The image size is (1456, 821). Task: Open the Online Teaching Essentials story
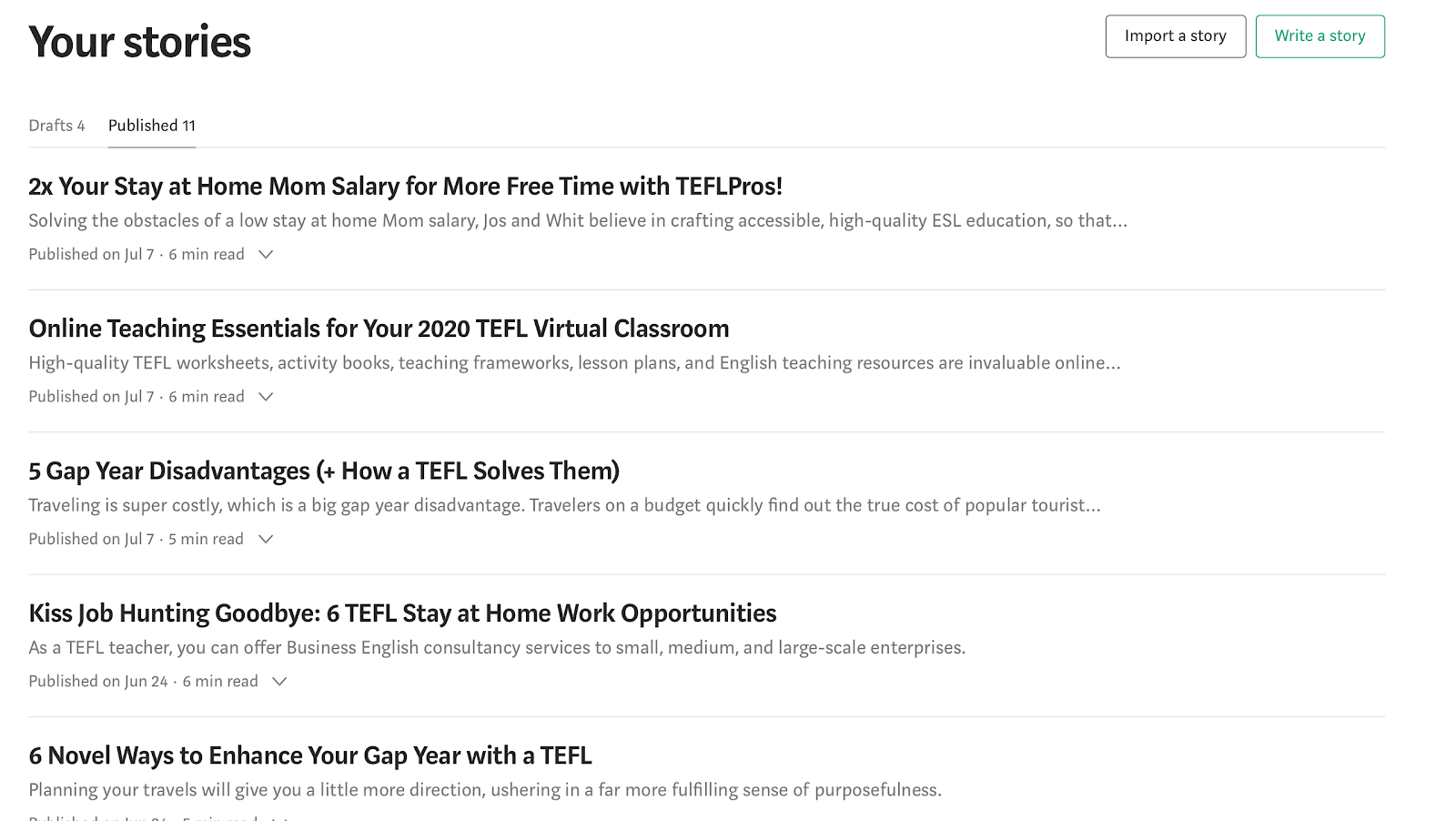click(x=379, y=328)
